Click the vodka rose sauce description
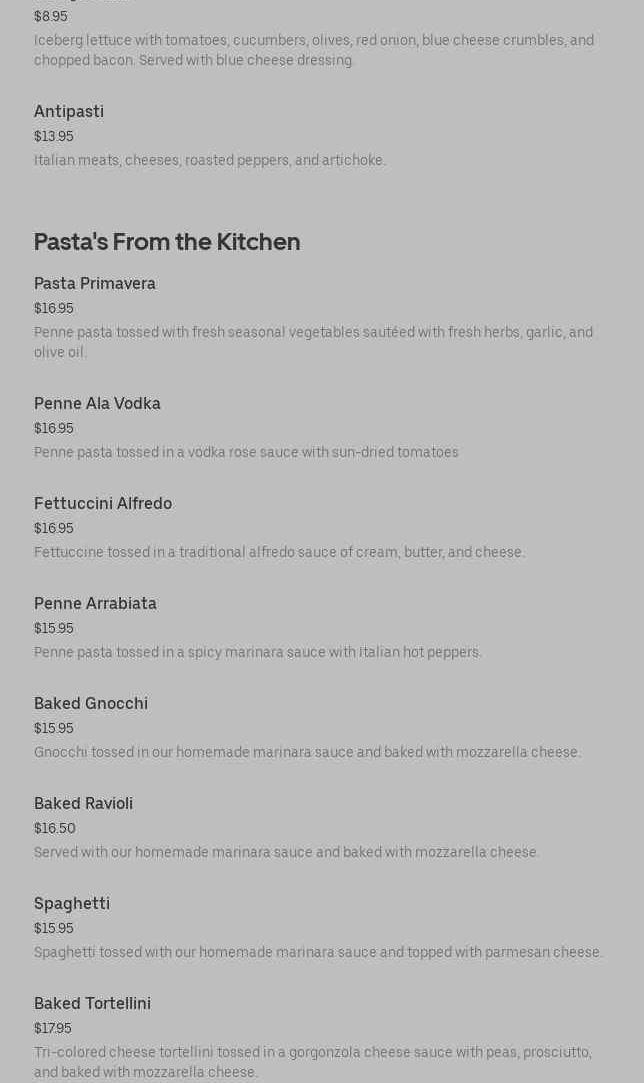 (246, 453)
